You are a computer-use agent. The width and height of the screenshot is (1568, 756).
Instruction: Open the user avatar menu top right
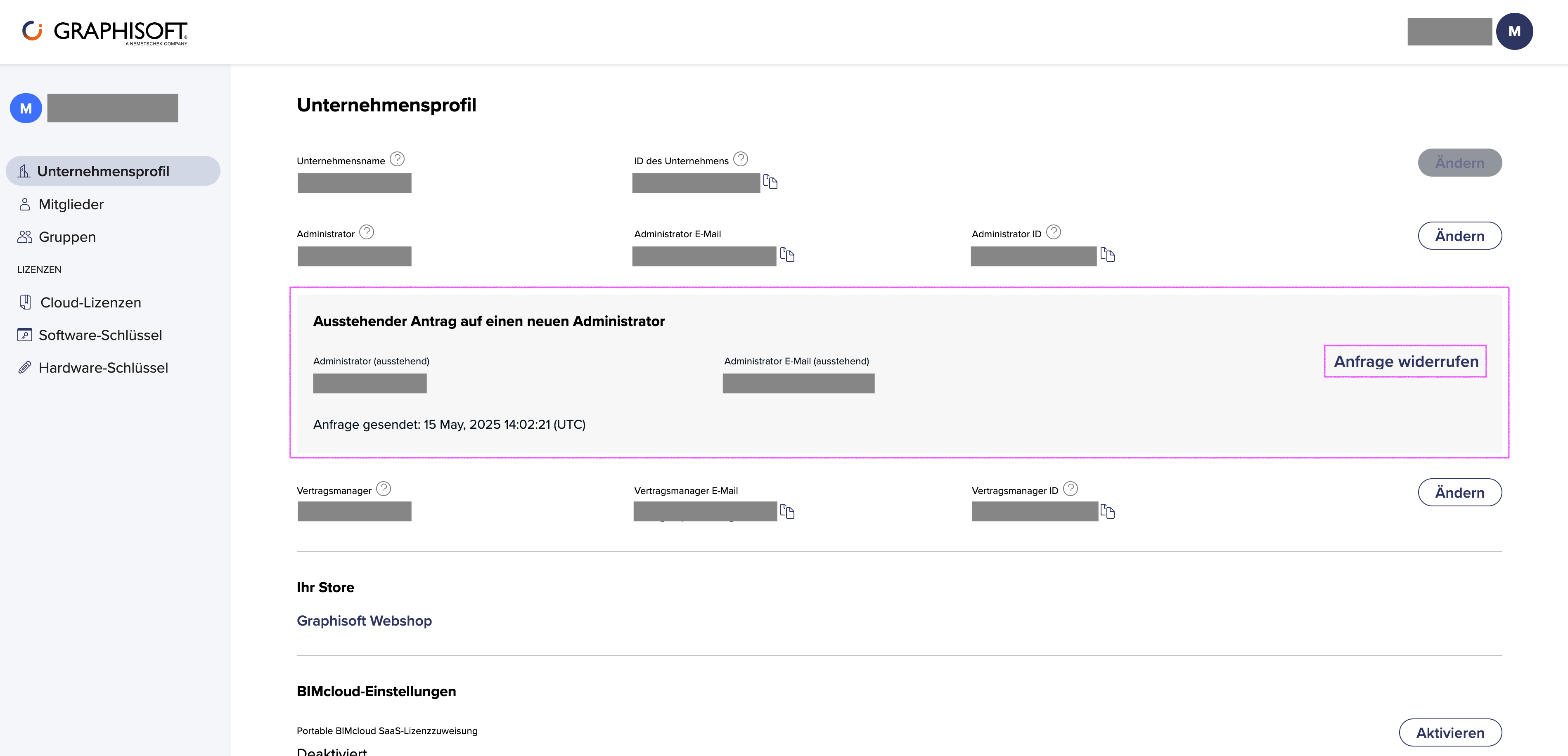(x=1514, y=32)
